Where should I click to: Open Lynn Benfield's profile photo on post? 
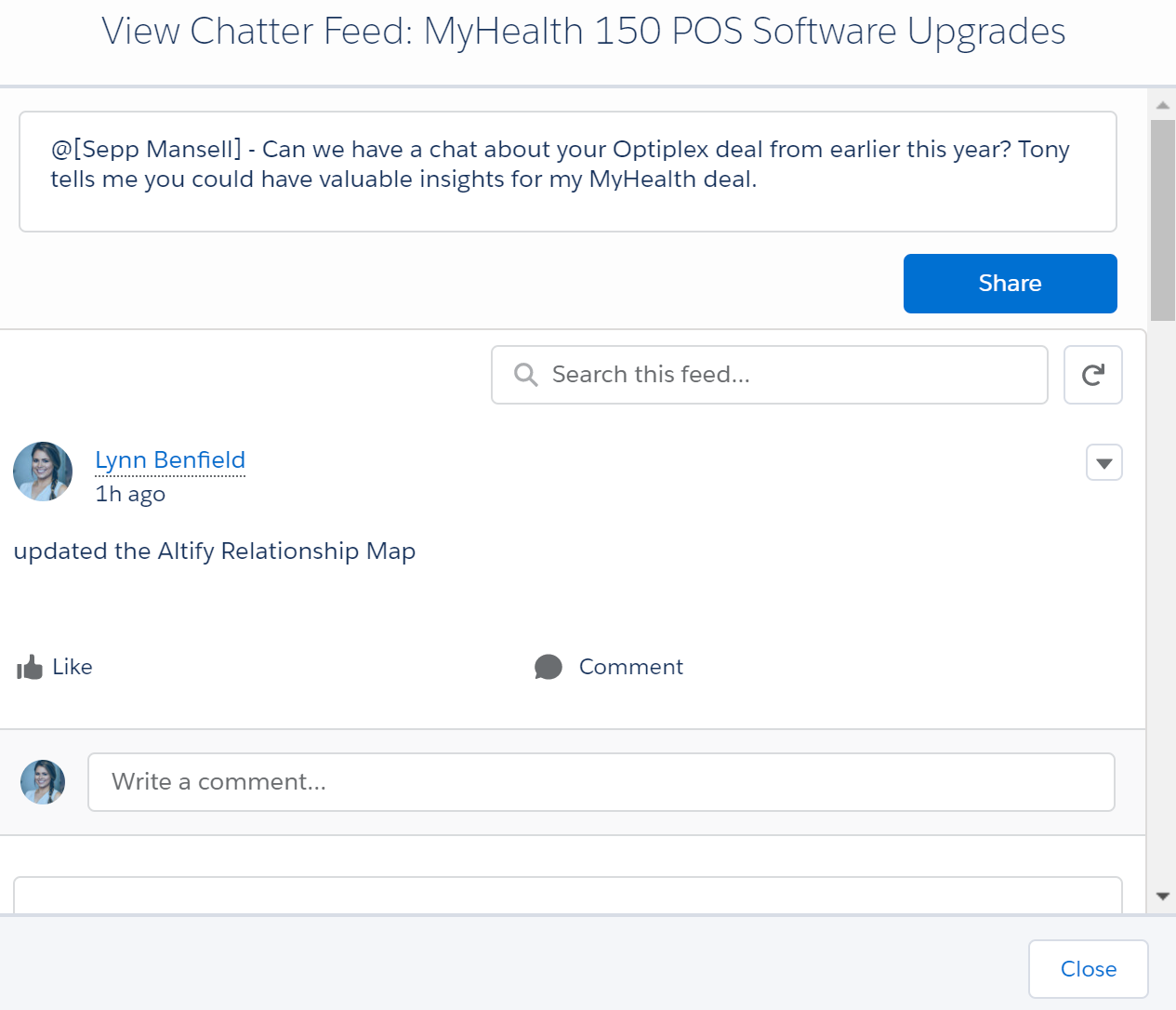point(43,472)
